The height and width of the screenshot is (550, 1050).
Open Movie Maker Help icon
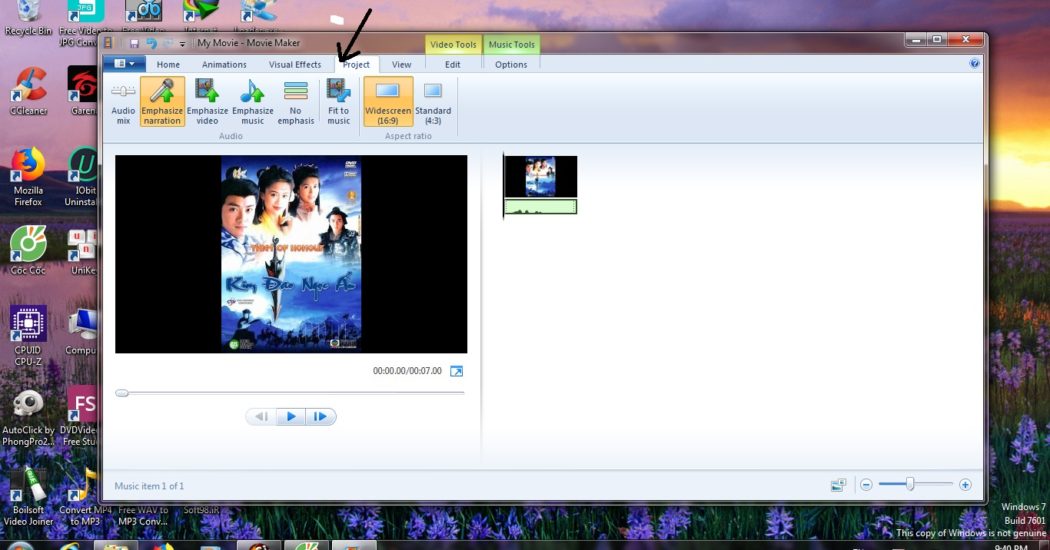pyautogui.click(x=974, y=64)
